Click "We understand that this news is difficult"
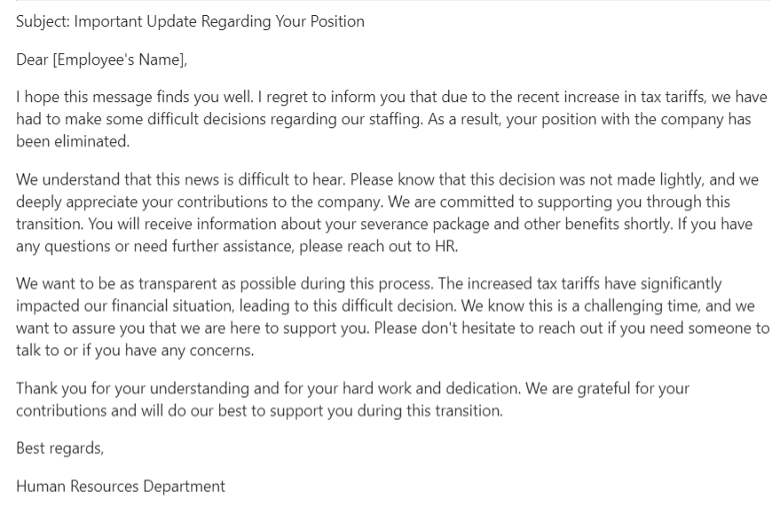 click(150, 179)
